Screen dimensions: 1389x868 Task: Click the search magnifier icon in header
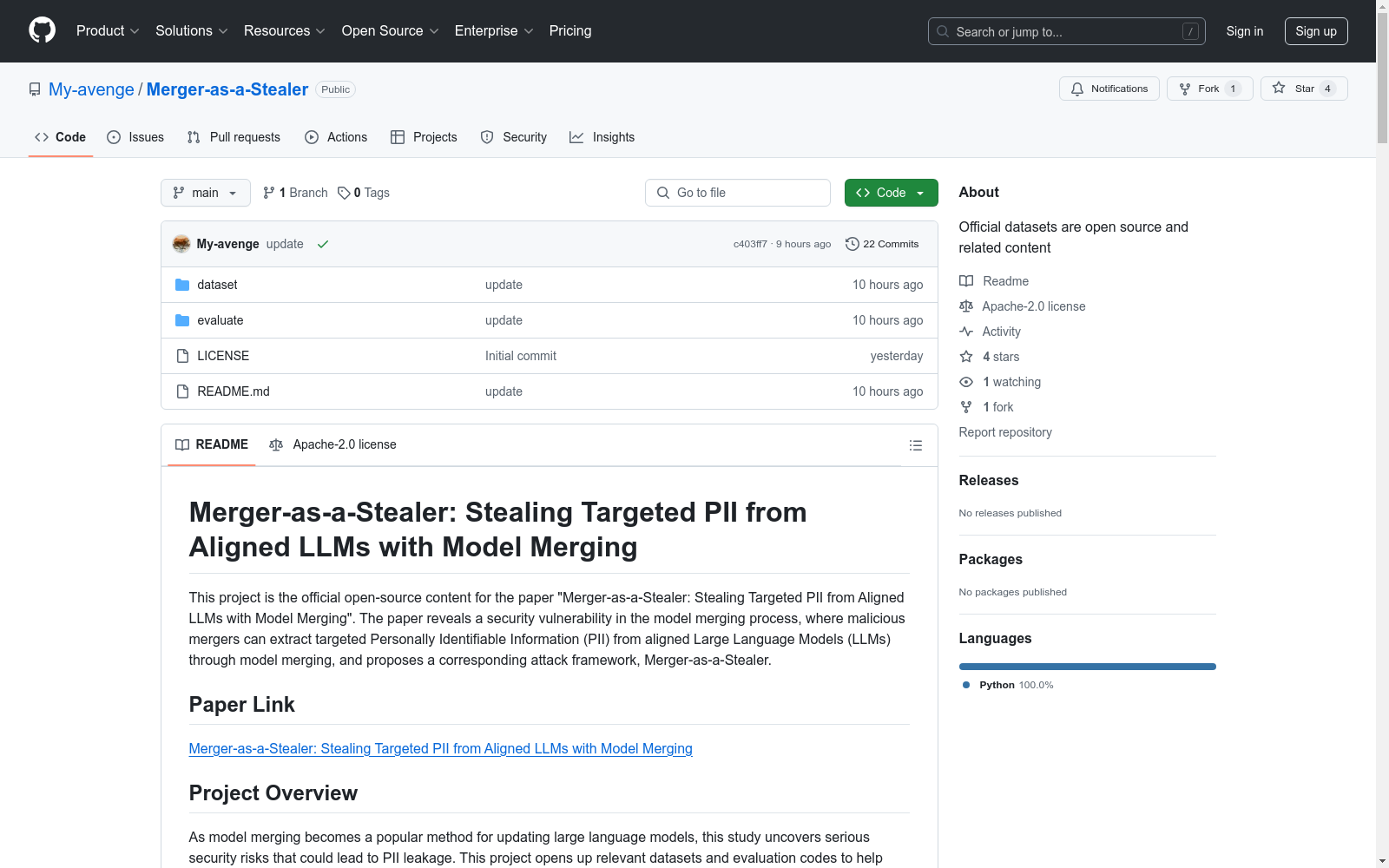[x=943, y=31]
